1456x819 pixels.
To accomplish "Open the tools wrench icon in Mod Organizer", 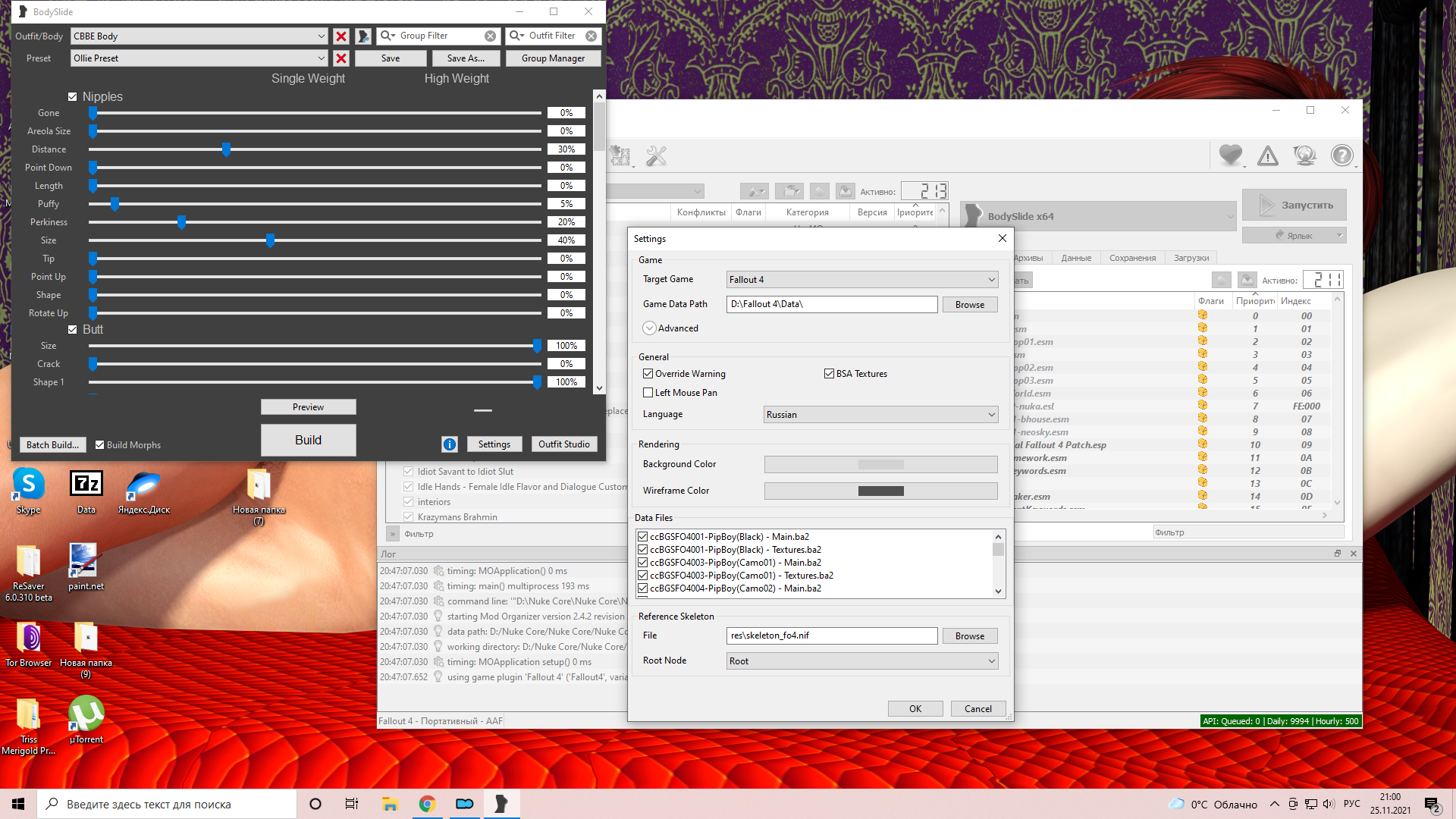I will coord(656,156).
